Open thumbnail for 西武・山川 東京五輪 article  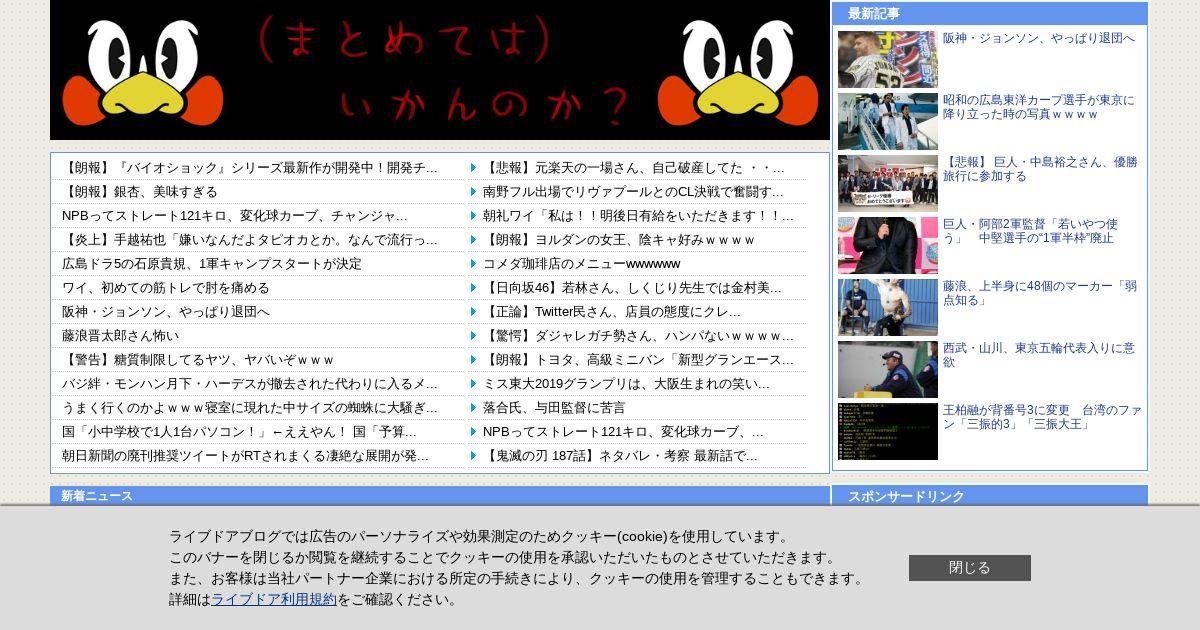tap(888, 369)
